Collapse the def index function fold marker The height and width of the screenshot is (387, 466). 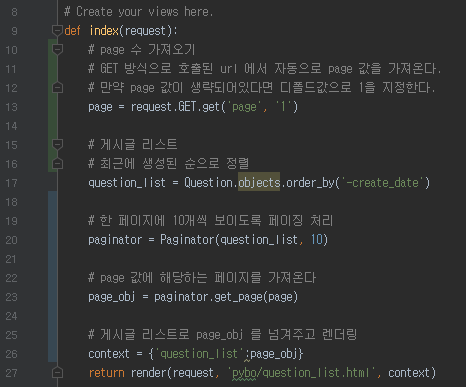[x=57, y=31]
